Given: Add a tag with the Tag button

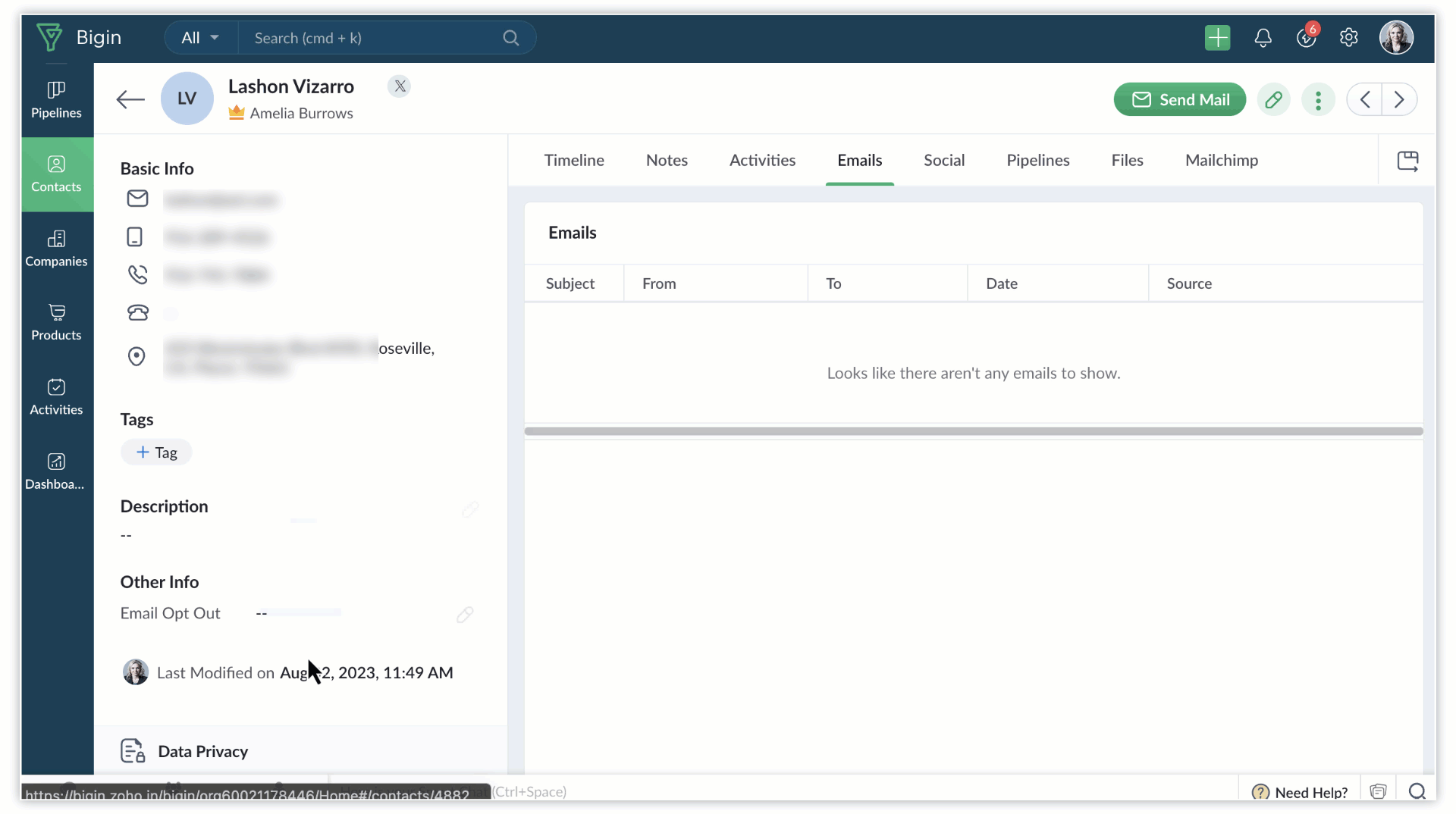Looking at the screenshot, I should click(156, 452).
